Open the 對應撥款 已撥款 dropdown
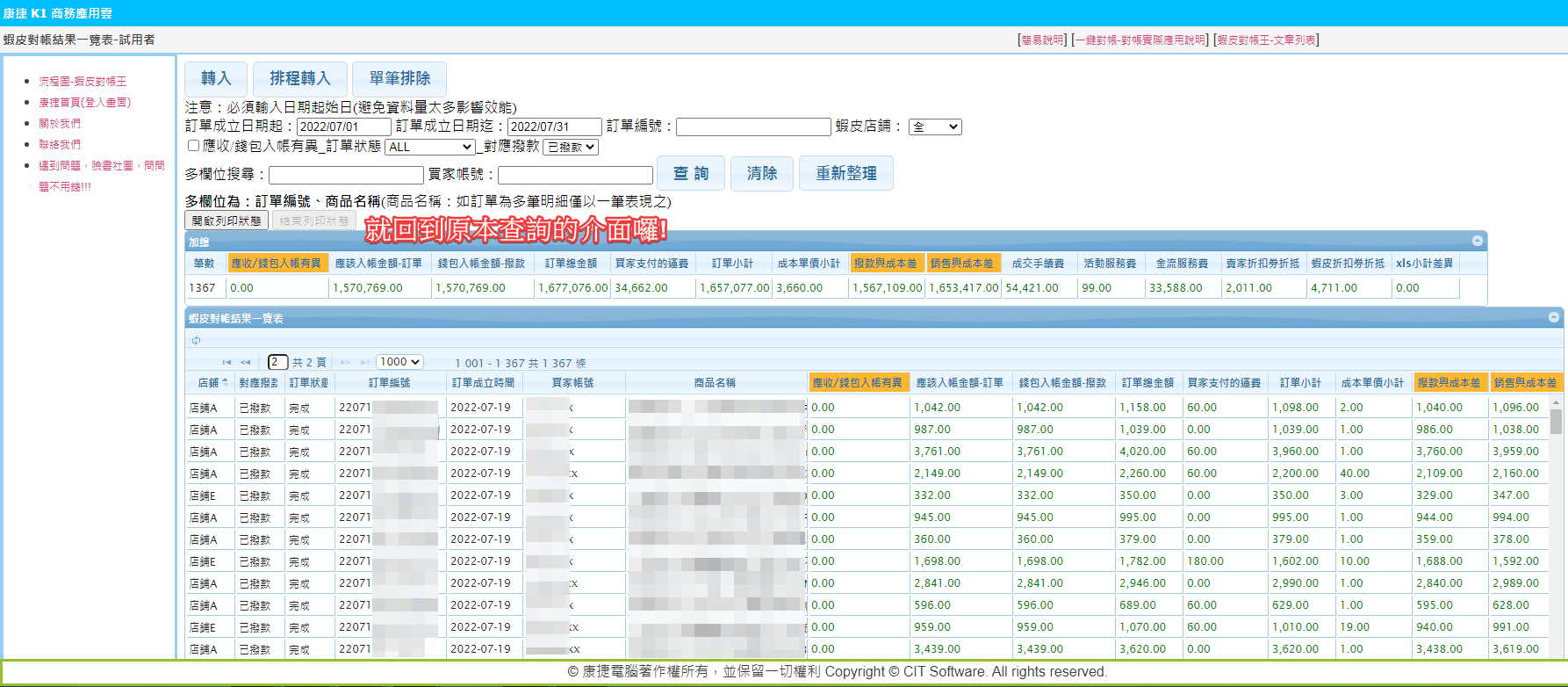The height and width of the screenshot is (687, 1568). [571, 147]
